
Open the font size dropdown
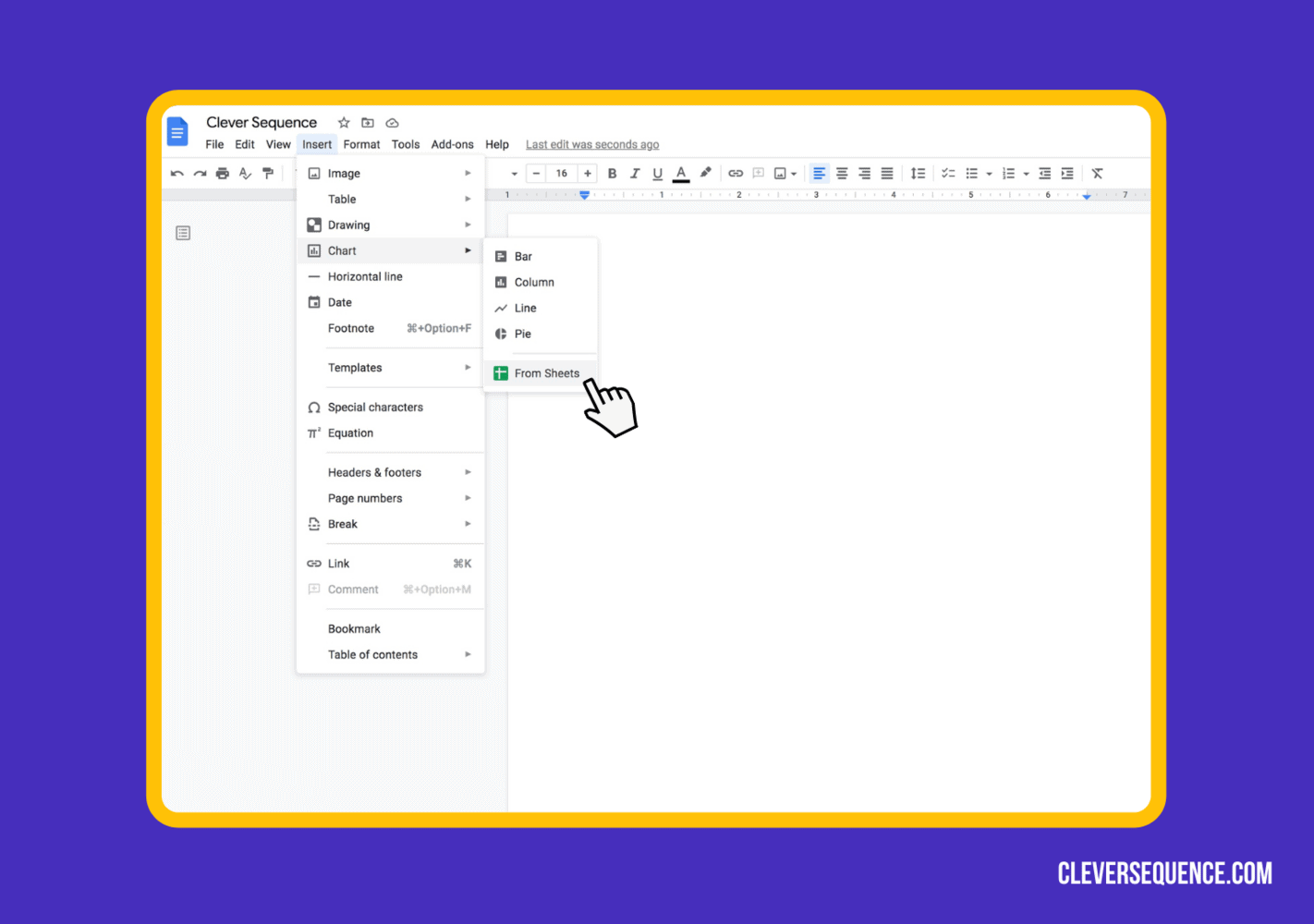[x=561, y=173]
